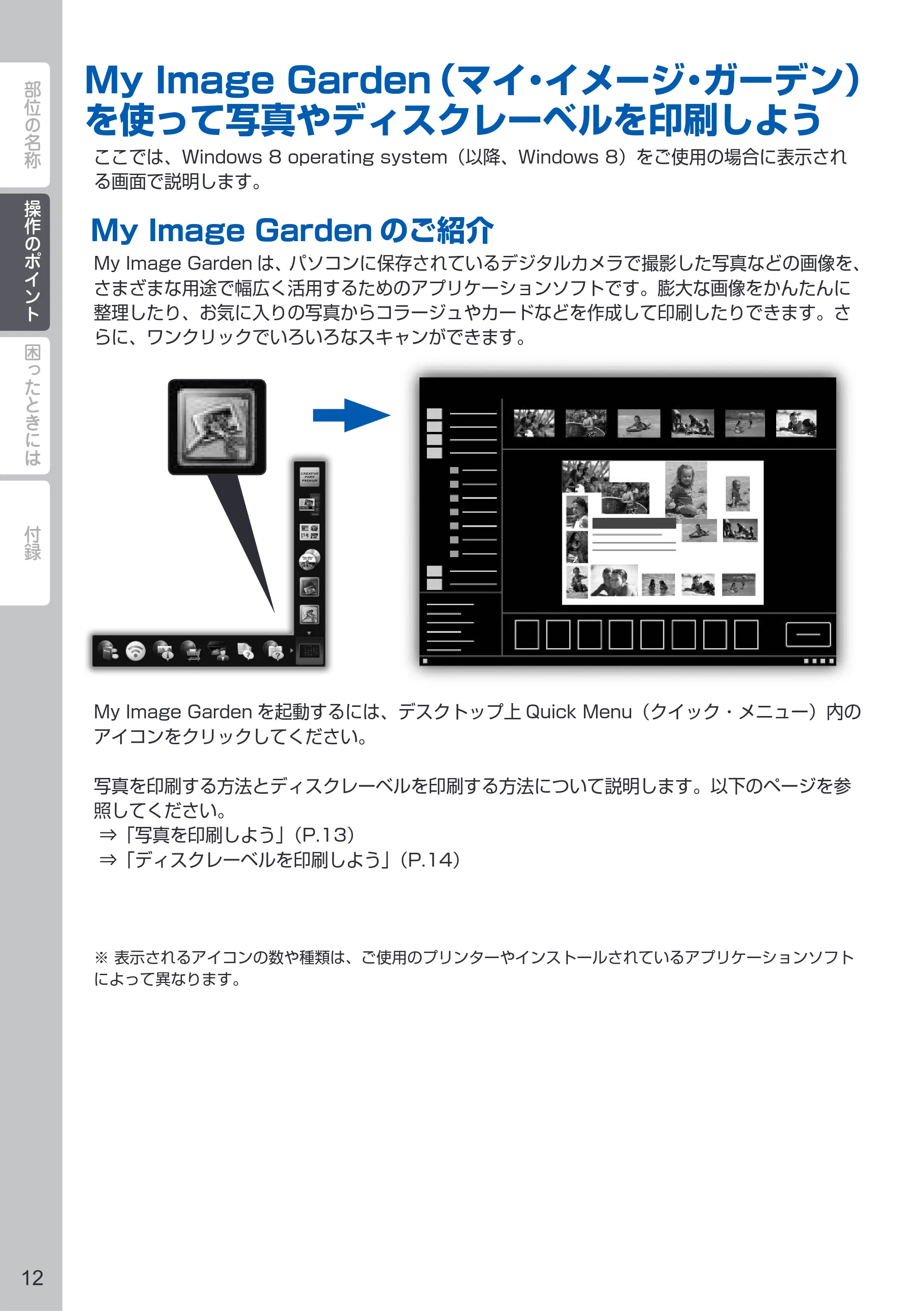This screenshot has height=1311, width=924.
Task: Click the page number 12
Action: (x=32, y=1278)
